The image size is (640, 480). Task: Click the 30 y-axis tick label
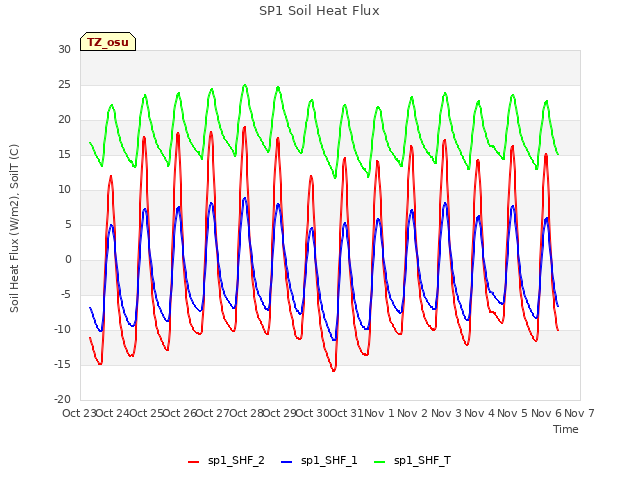pyautogui.click(x=64, y=49)
